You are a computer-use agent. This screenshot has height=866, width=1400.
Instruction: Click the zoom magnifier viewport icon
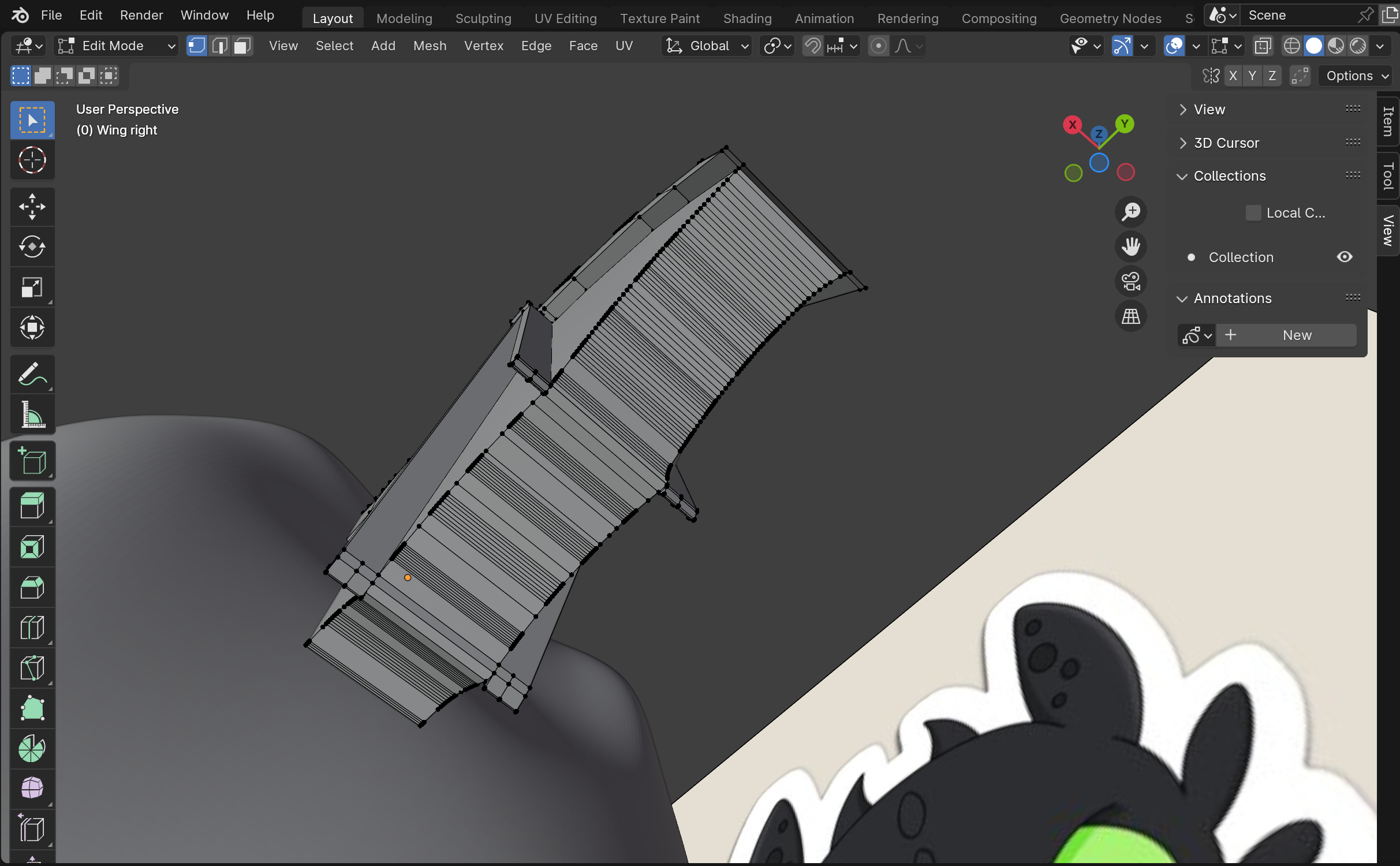[x=1130, y=212]
